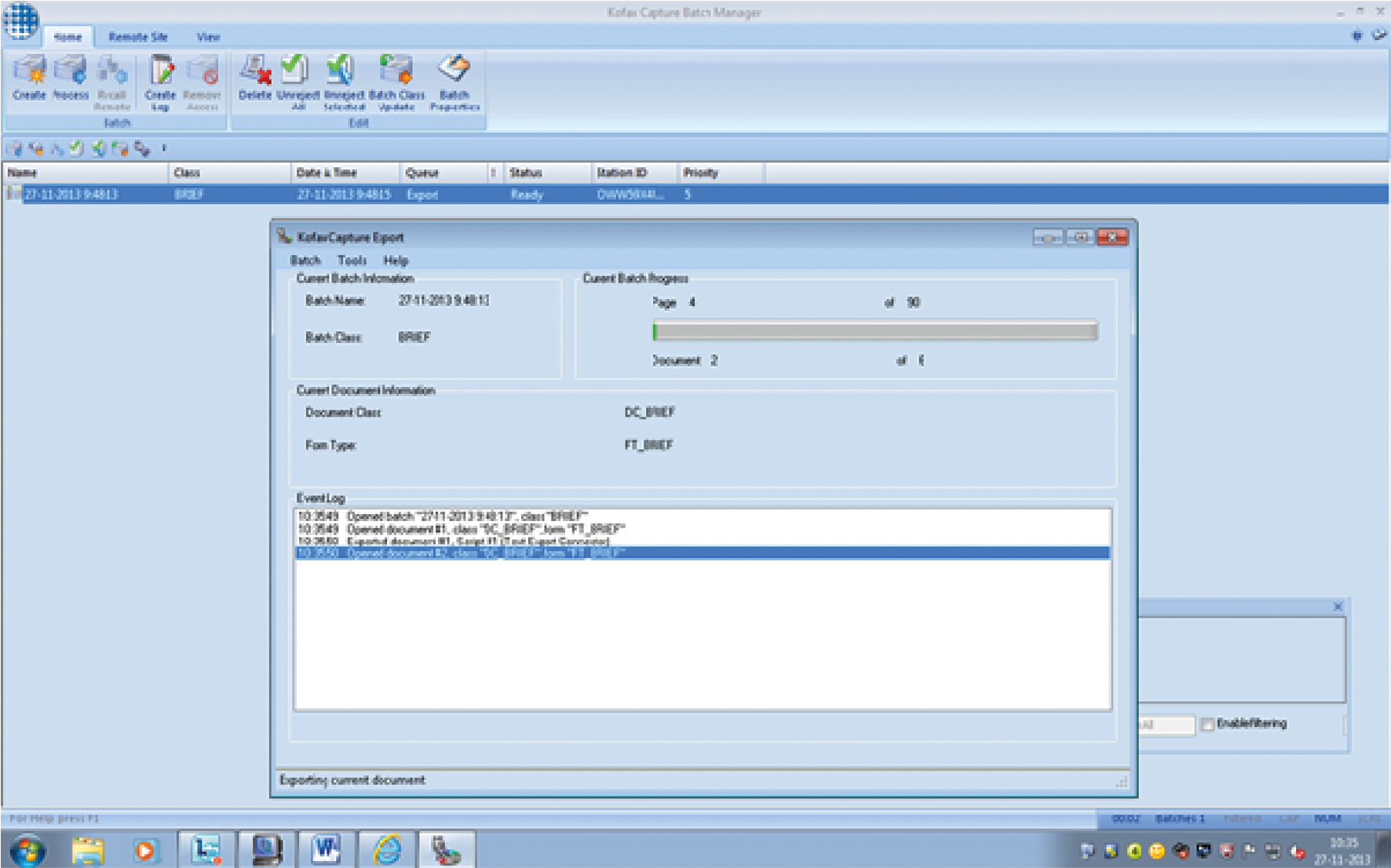Switch to the View ribbon tab

coord(208,37)
